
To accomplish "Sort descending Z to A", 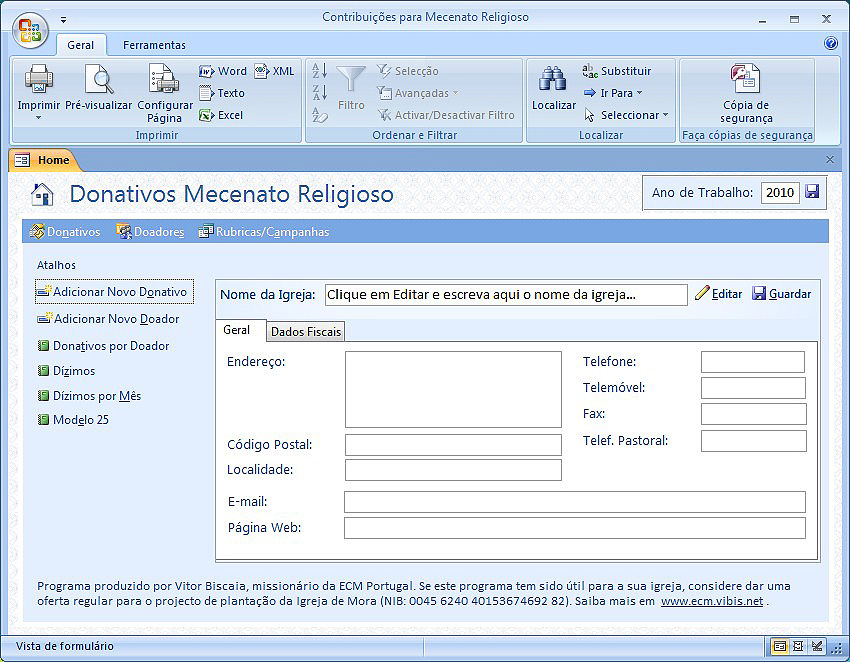I will point(320,93).
